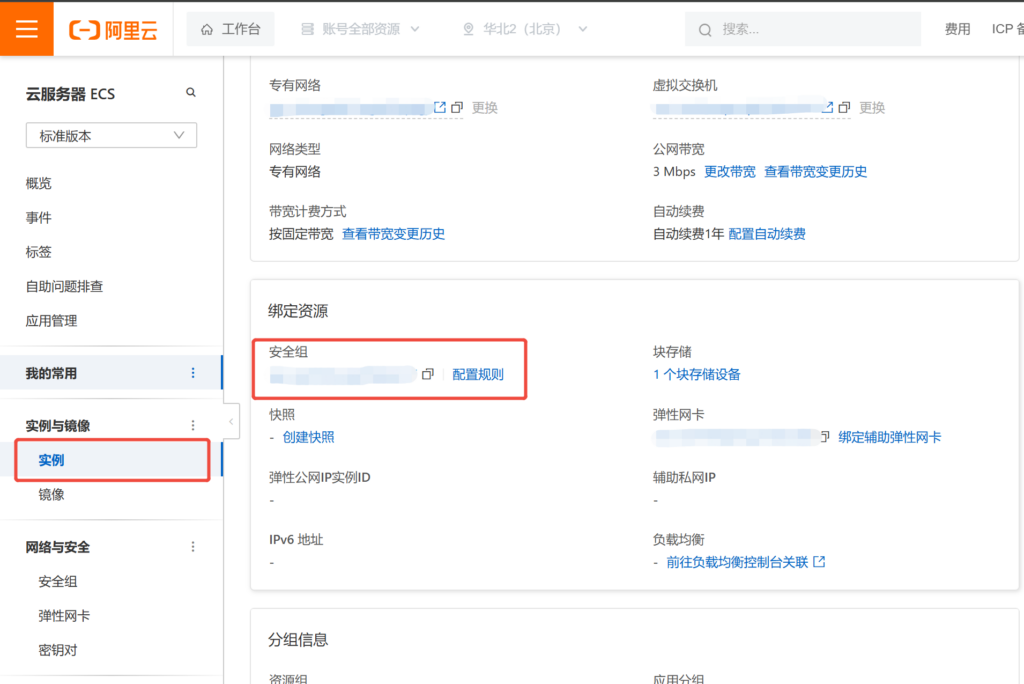Click the three-dot menu next to 实例与镜像
The width and height of the screenshot is (1024, 684).
[193, 425]
